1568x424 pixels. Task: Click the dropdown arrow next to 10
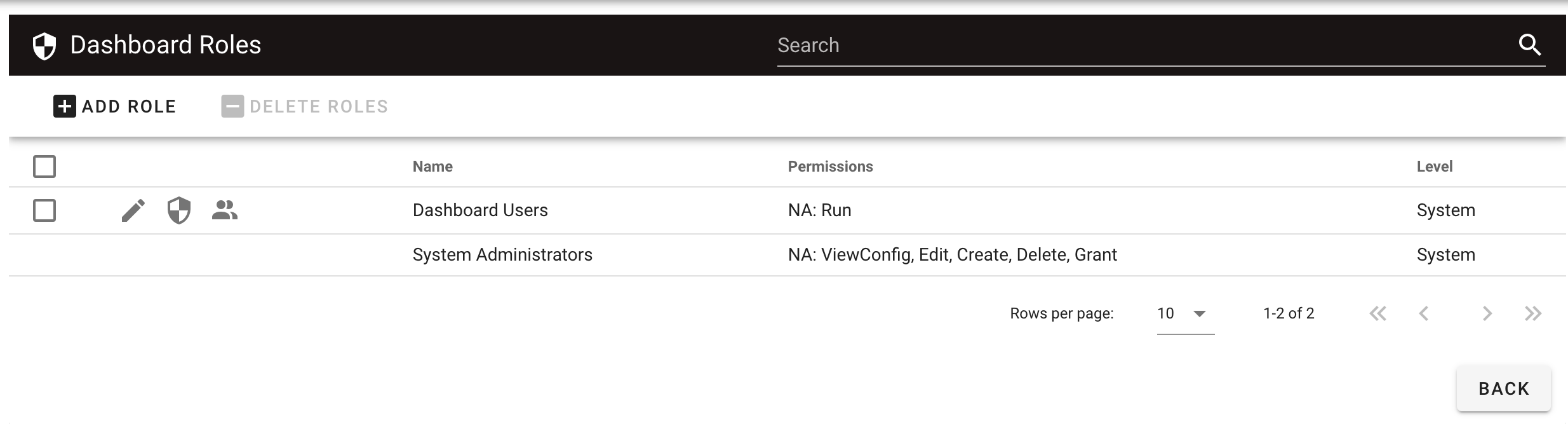coord(1200,313)
